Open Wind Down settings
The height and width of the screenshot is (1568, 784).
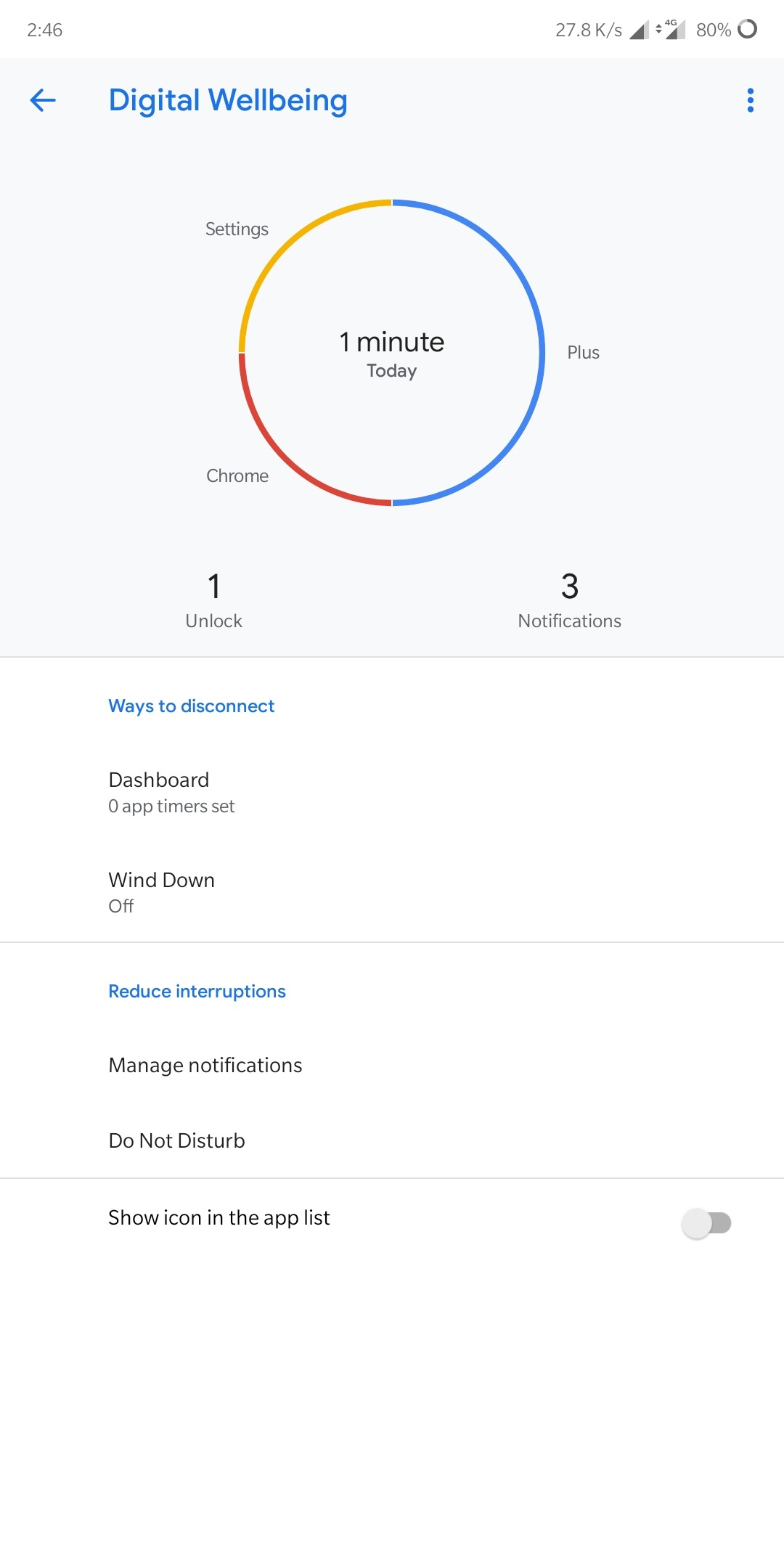point(161,892)
